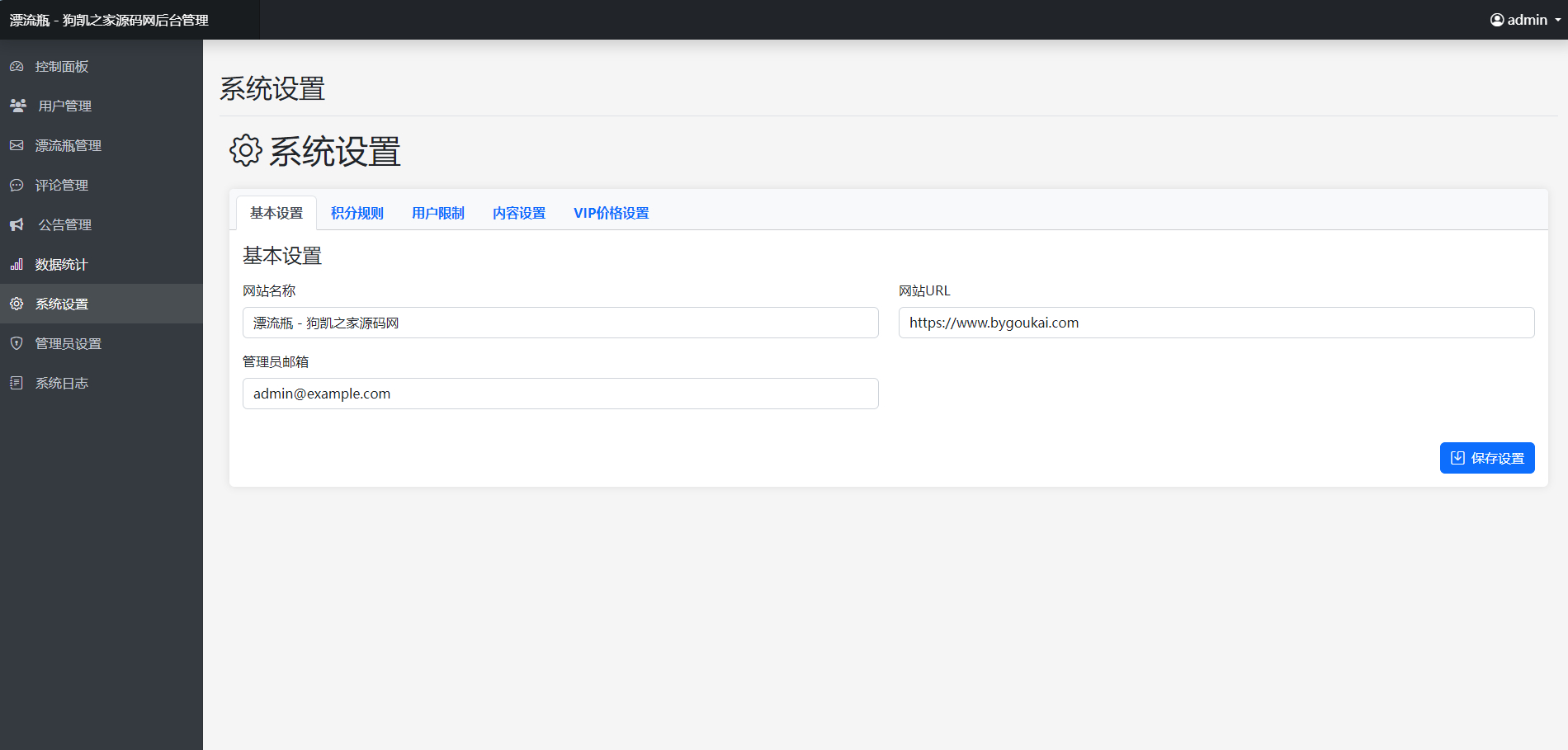Screen dimensions: 1568x750
Task: Open the admin account menu
Action: point(1526,20)
